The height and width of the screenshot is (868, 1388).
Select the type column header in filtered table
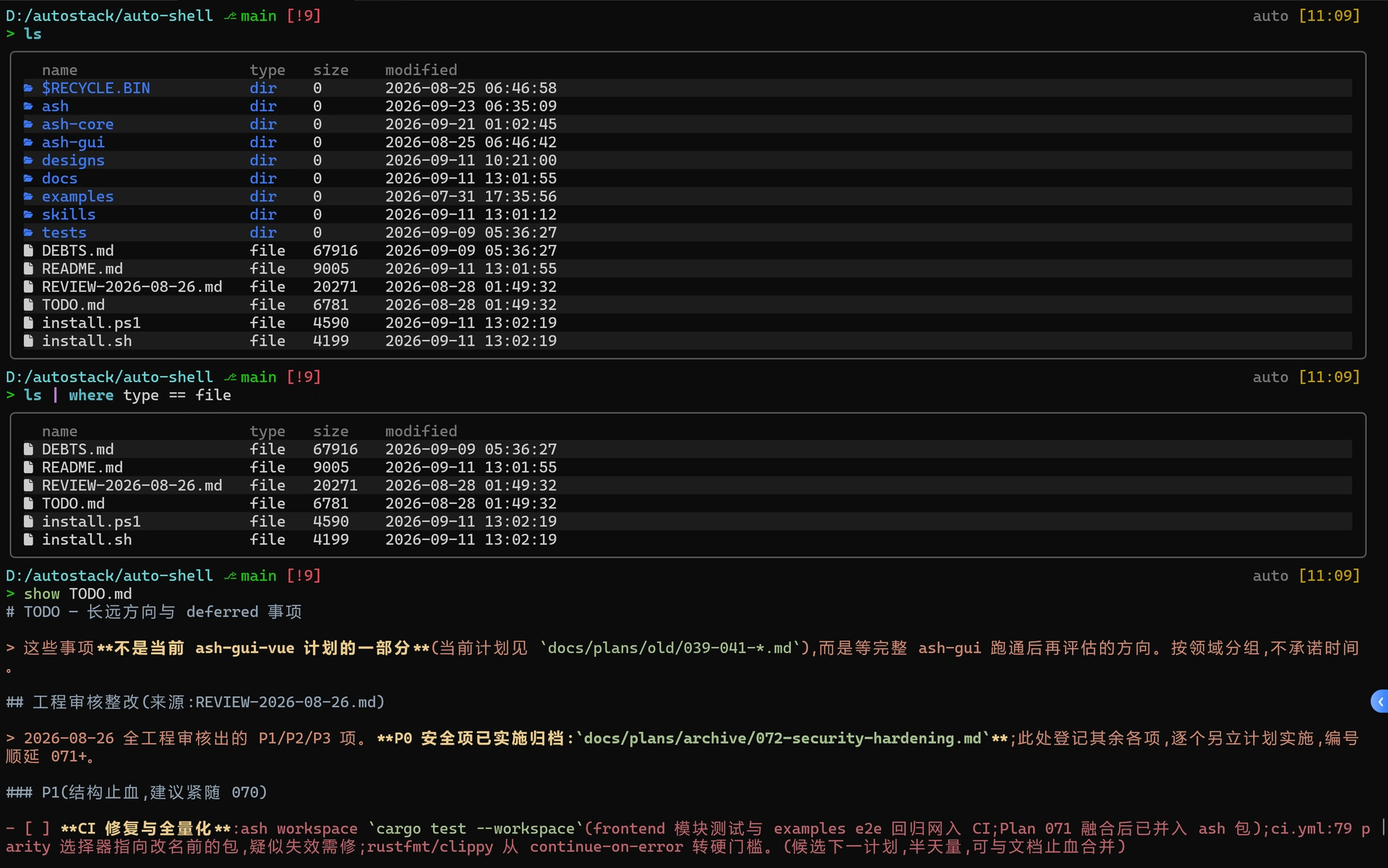click(x=267, y=431)
